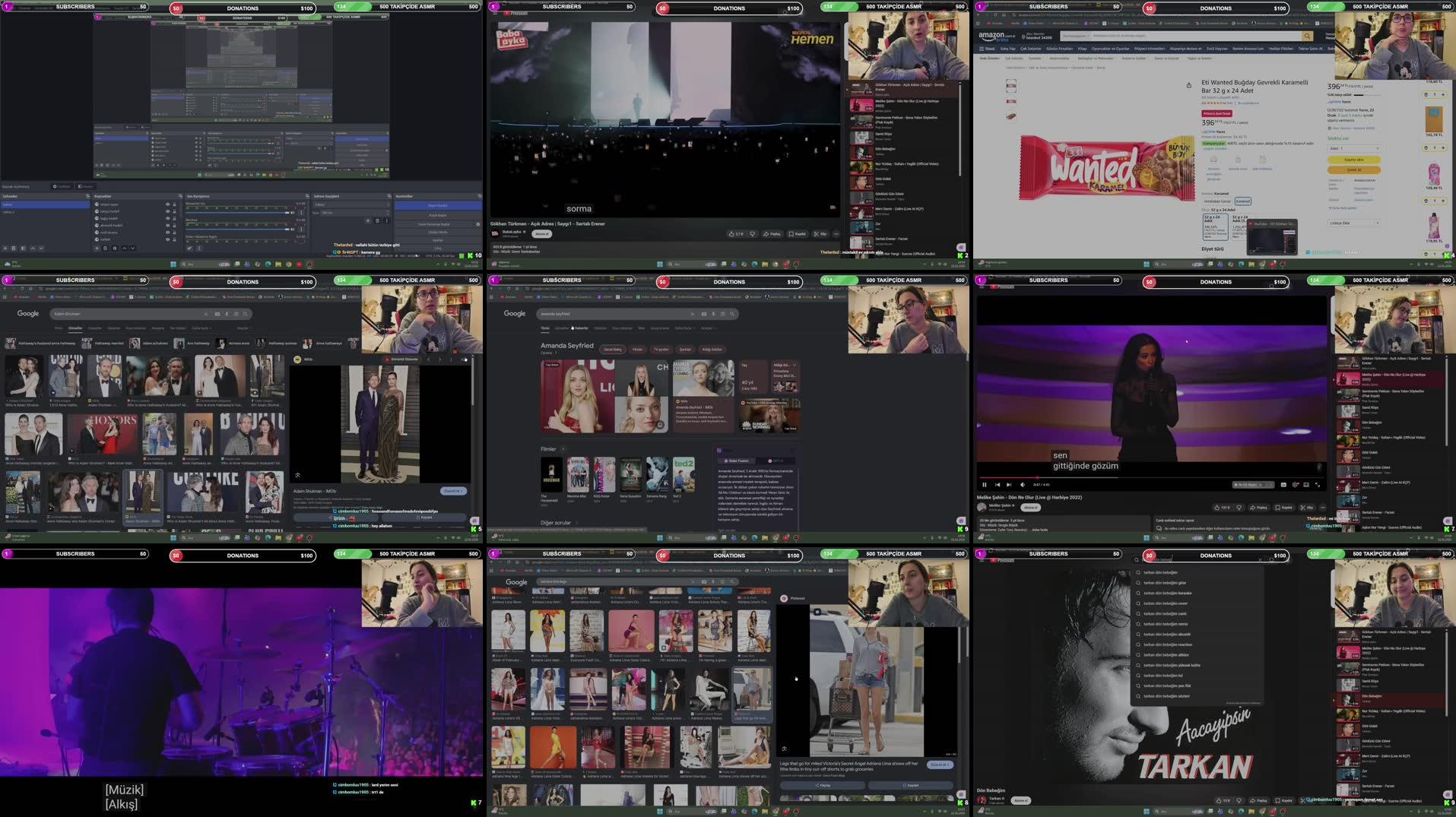The width and height of the screenshot is (1456, 817).
Task: Hide a source using its eye visibility toggle in OBS
Action: [x=167, y=204]
